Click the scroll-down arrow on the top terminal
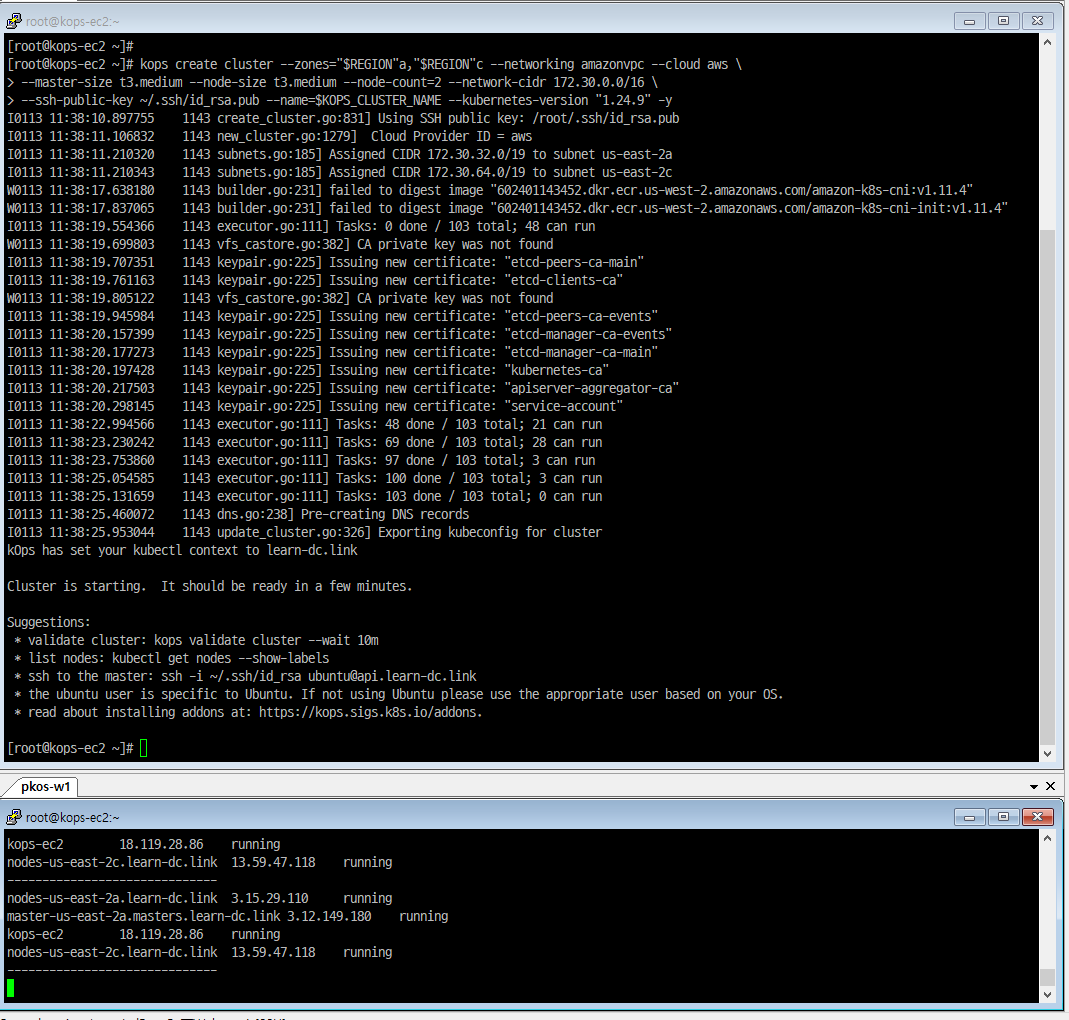The height and width of the screenshot is (1020, 1069). pos(1049,754)
